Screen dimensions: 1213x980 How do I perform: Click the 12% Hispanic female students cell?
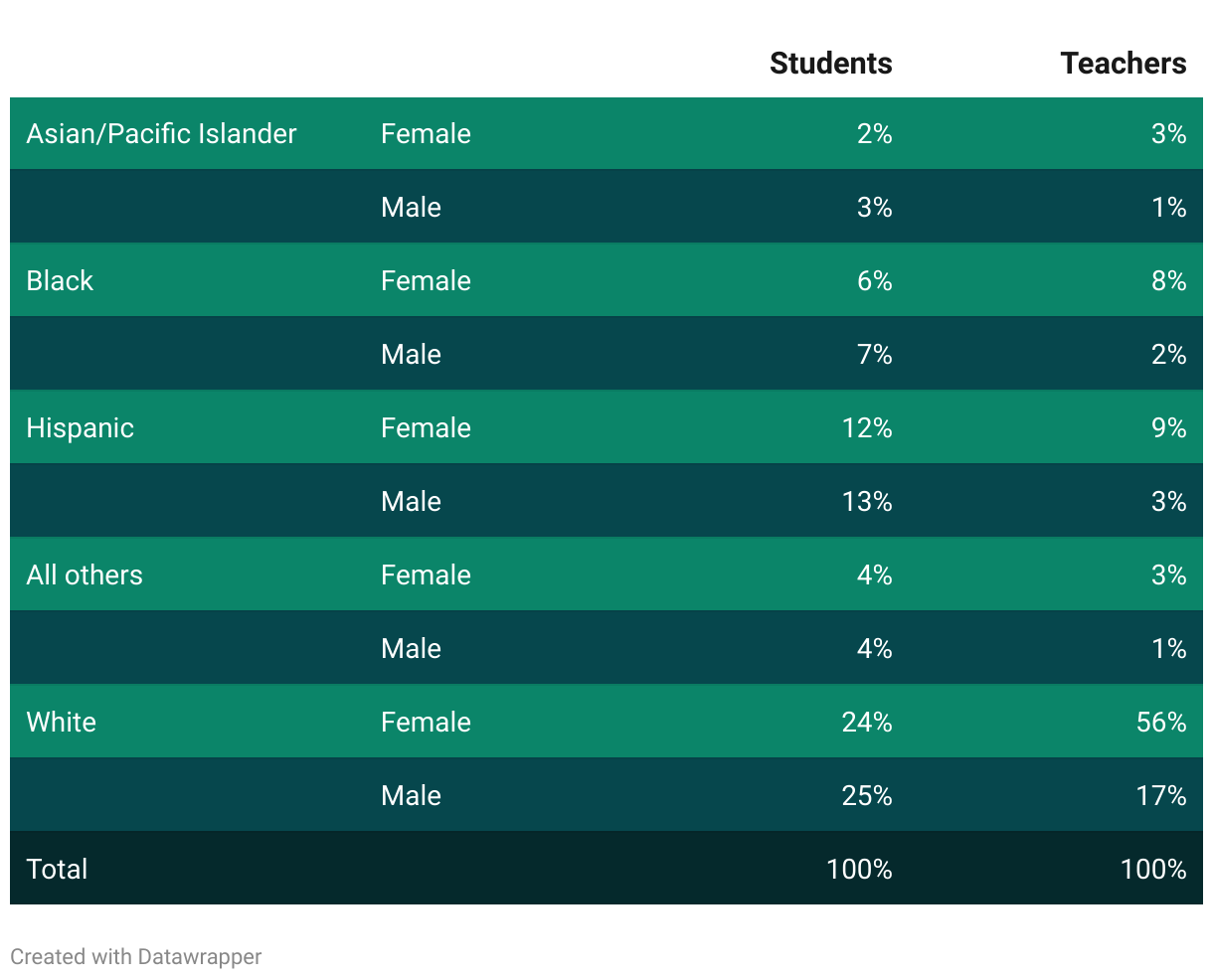click(x=866, y=428)
